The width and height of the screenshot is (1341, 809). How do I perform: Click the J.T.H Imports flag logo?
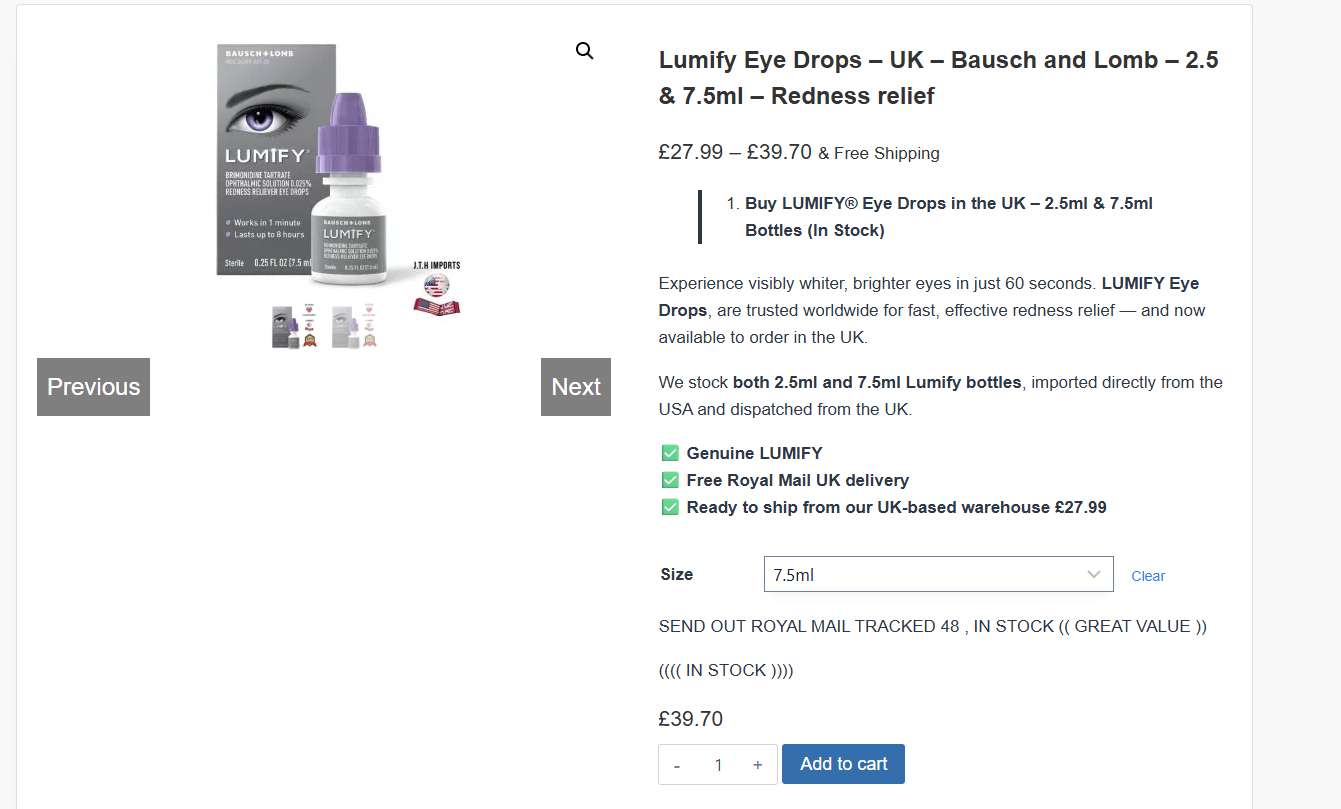click(x=436, y=293)
